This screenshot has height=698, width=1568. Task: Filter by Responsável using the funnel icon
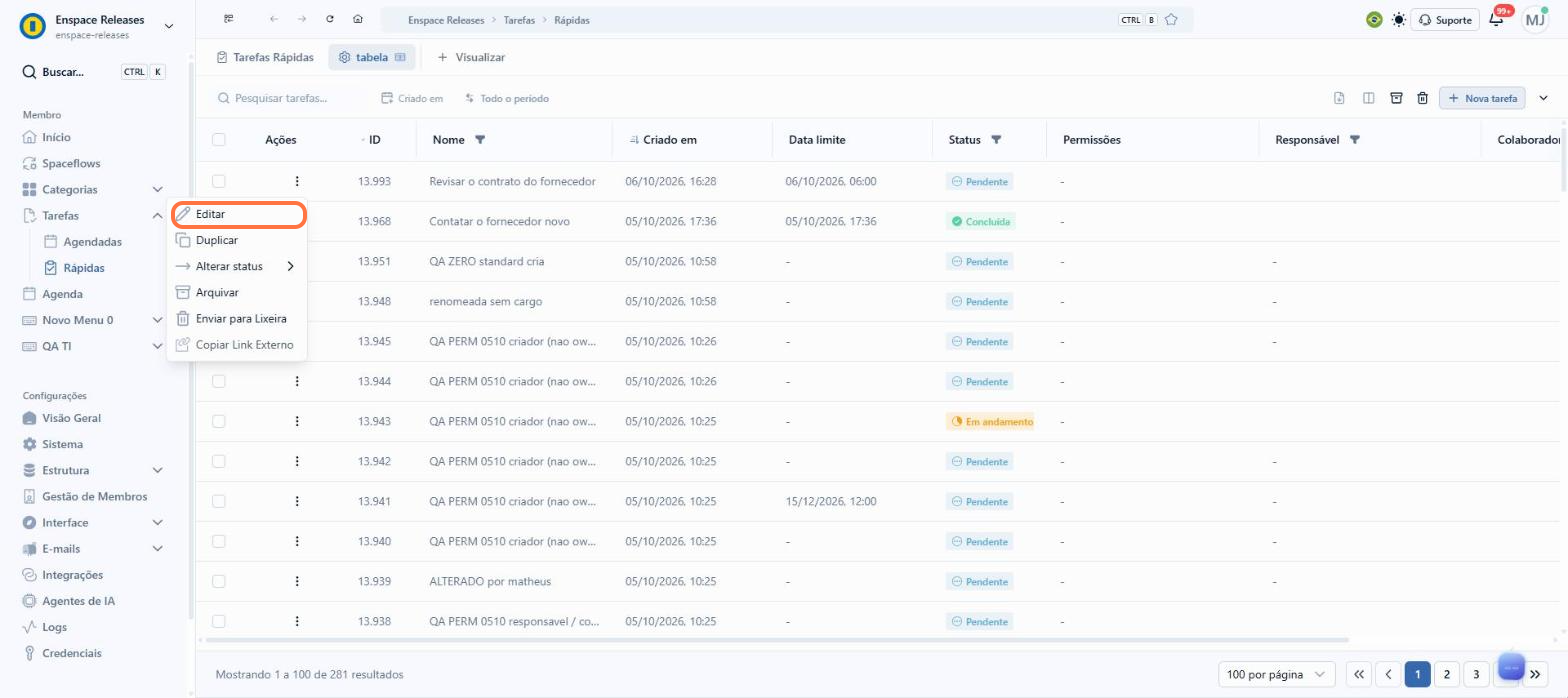tap(1355, 140)
